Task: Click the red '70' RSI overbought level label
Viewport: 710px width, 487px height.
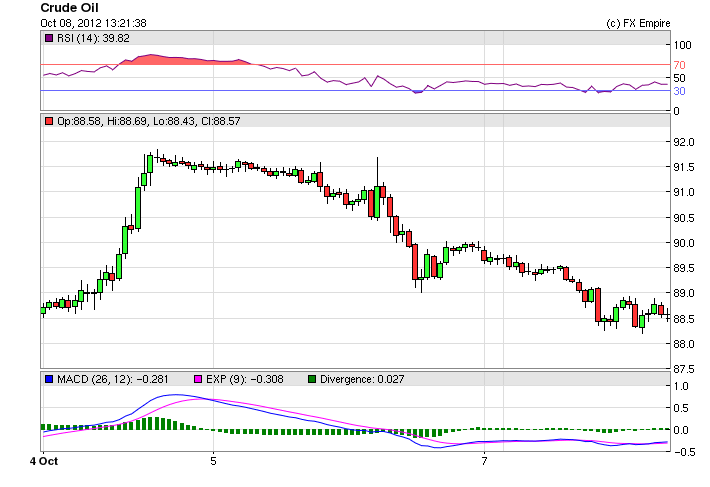Action: click(679, 65)
